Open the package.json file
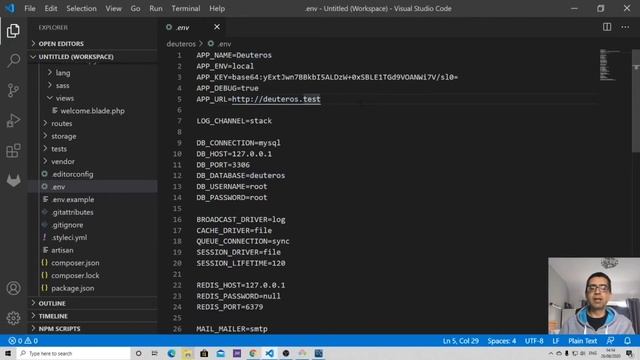This screenshot has height=360, width=640. pos(93,288)
